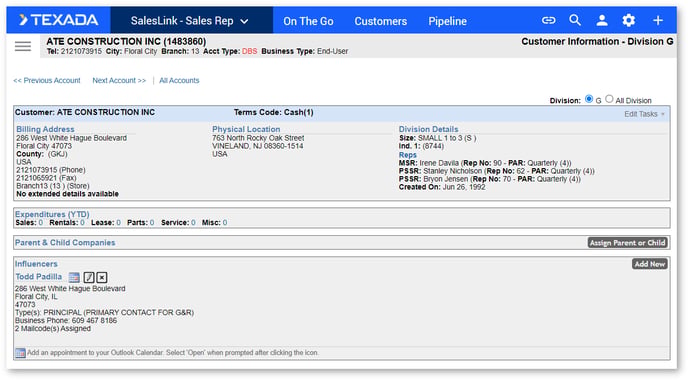Click Reps heading in Division Details
The width and height of the screenshot is (688, 380).
coord(408,155)
